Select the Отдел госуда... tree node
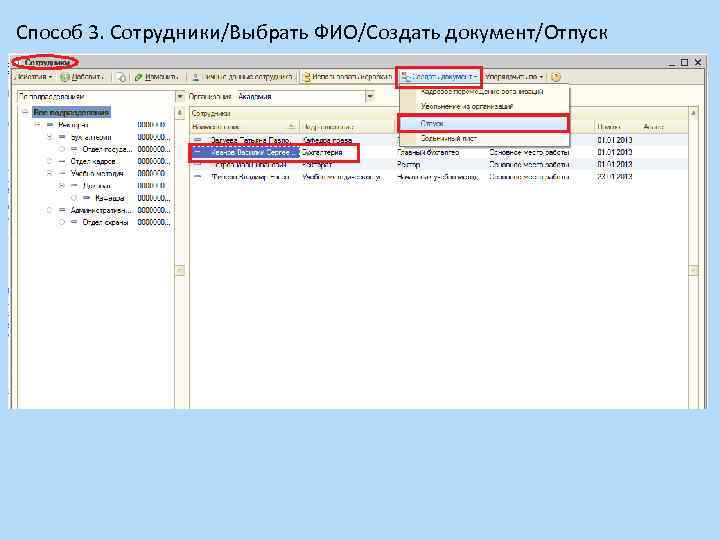This screenshot has height=540, width=720. [107, 149]
